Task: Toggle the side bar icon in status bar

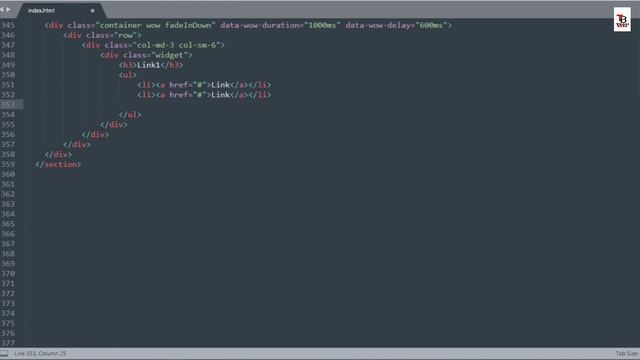Action: pos(4,353)
